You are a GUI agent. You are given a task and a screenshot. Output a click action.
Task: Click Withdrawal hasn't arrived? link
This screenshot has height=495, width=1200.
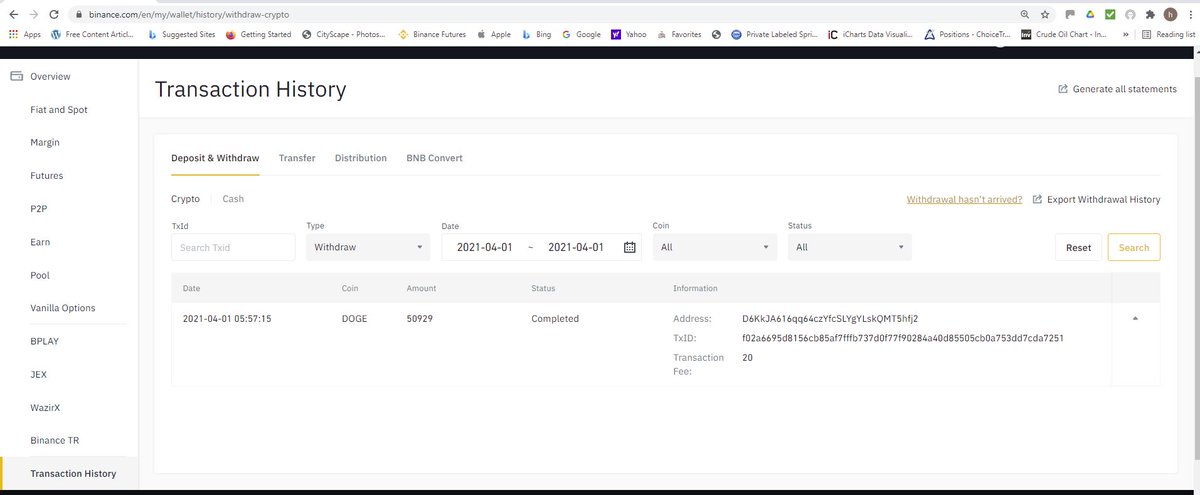964,199
